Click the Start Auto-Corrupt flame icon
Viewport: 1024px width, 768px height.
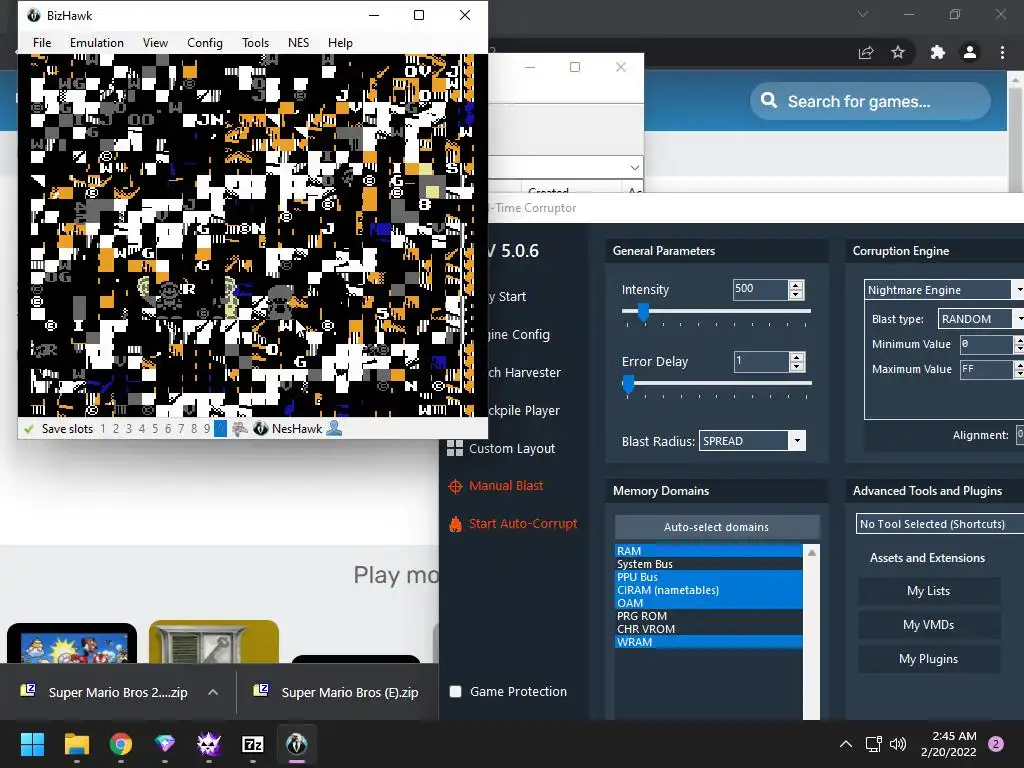pyautogui.click(x=455, y=524)
